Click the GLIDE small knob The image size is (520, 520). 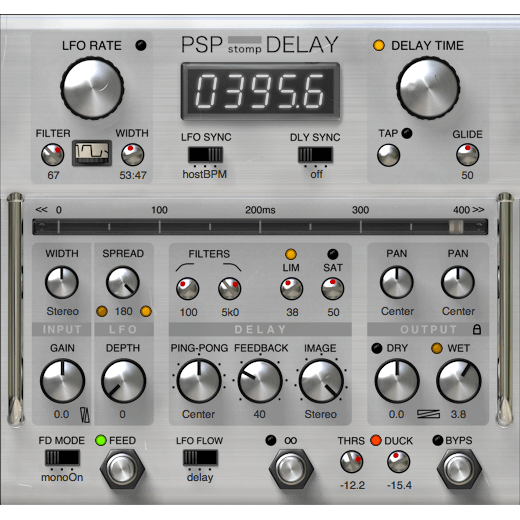click(x=467, y=155)
